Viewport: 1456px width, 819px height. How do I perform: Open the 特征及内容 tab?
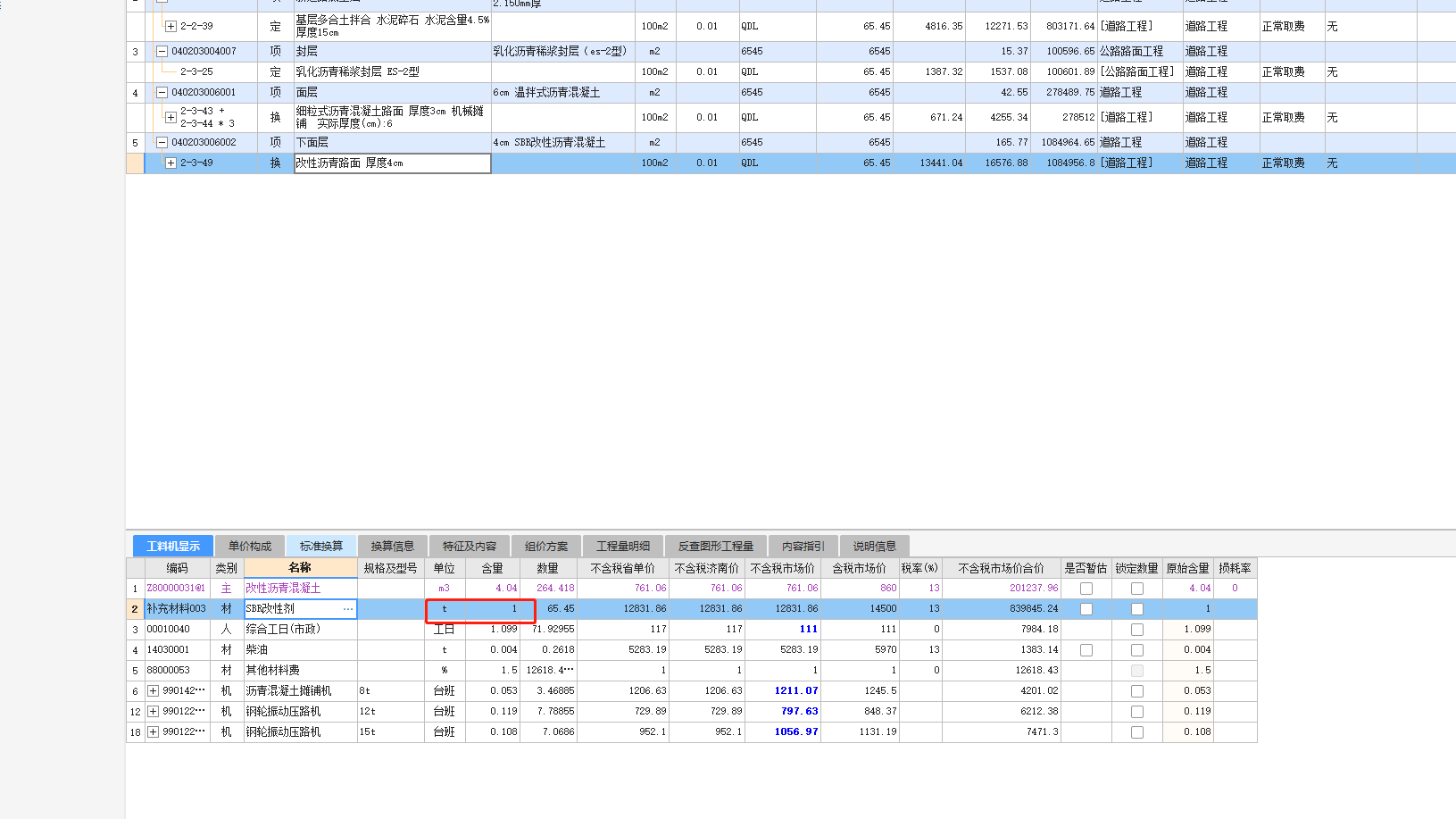point(470,546)
